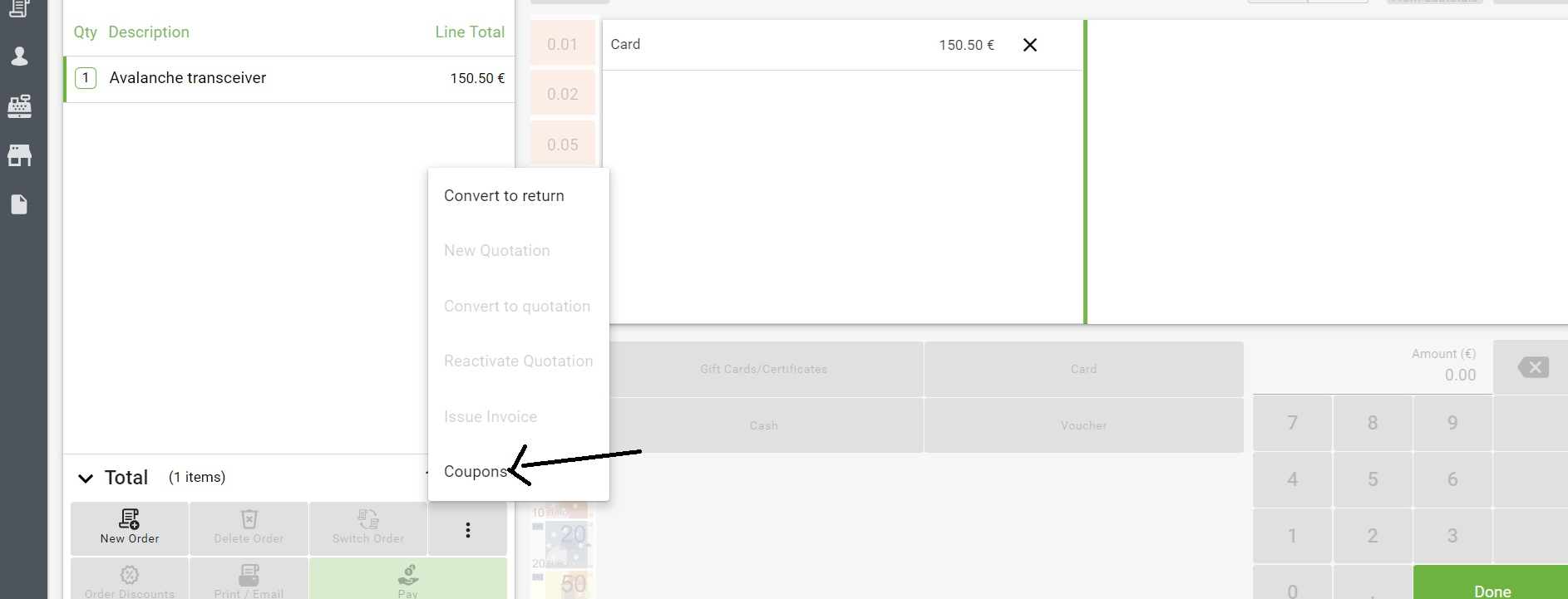The width and height of the screenshot is (1568, 599).
Task: Choose Gift Cards/Certificates payment method
Action: click(764, 369)
